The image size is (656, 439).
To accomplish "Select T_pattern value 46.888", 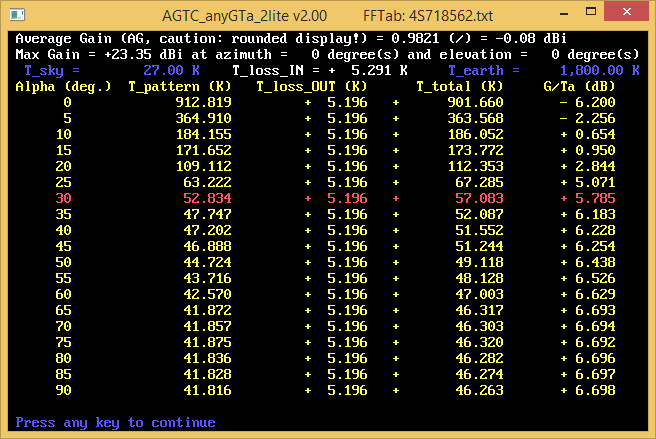I will (208, 246).
